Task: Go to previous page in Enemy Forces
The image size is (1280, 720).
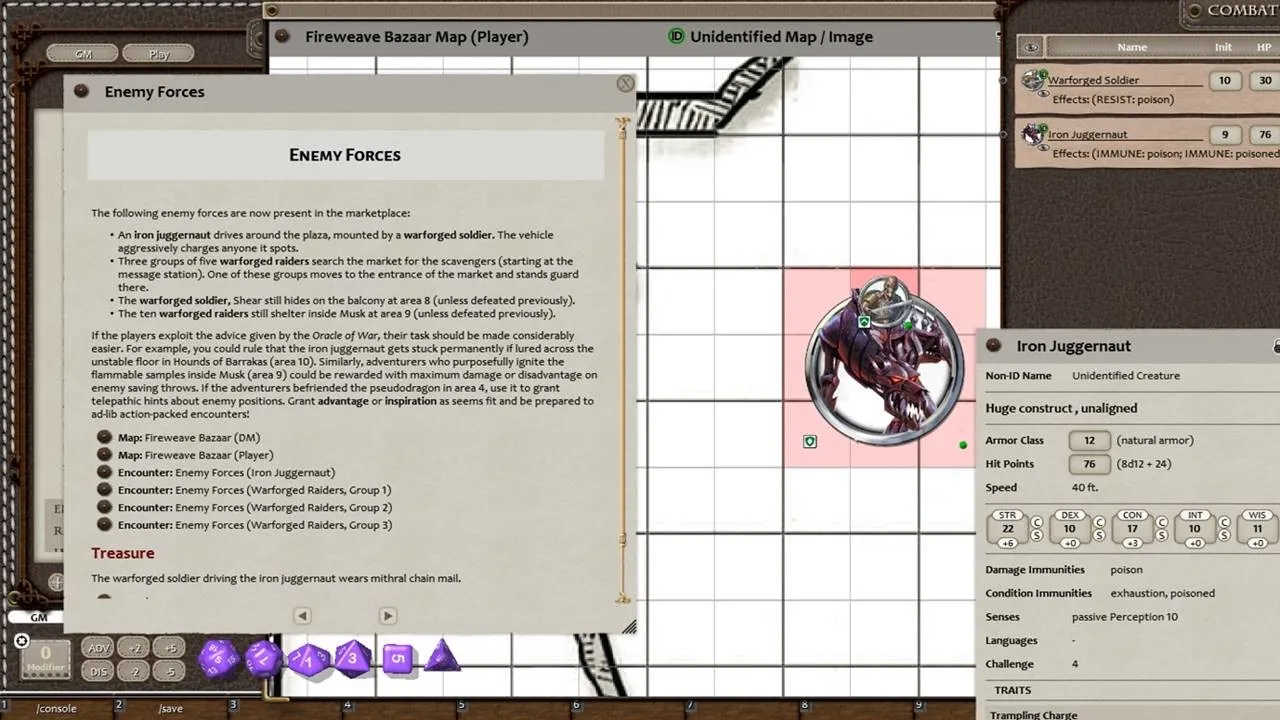Action: 302,616
